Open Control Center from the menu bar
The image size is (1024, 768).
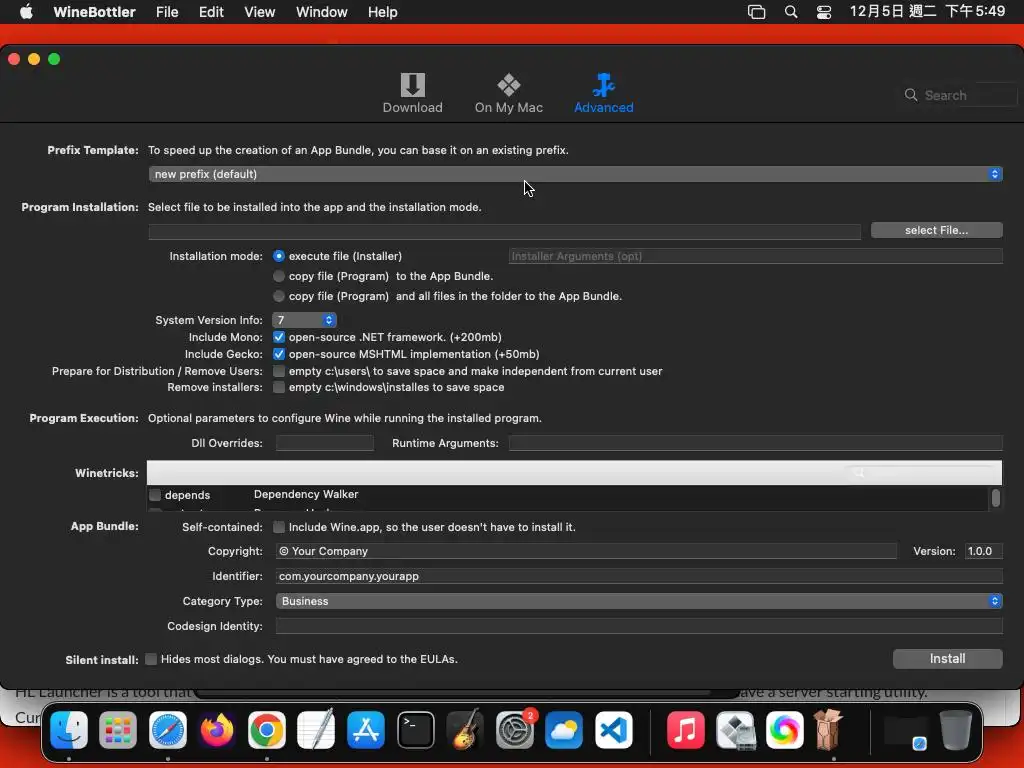click(824, 12)
